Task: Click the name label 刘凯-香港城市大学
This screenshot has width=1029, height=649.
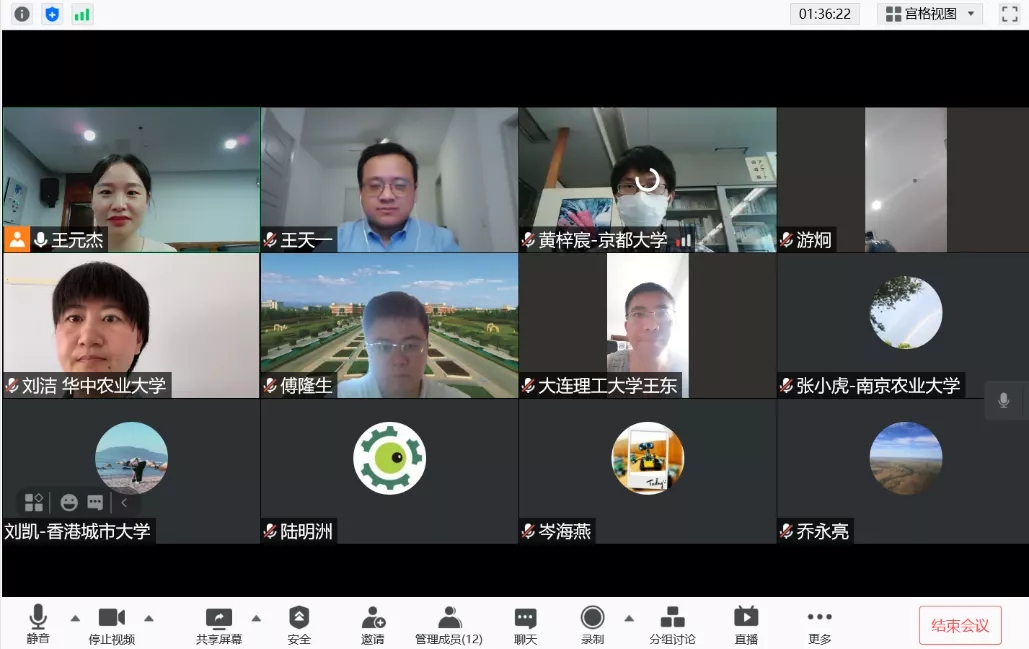Action: pyautogui.click(x=77, y=531)
